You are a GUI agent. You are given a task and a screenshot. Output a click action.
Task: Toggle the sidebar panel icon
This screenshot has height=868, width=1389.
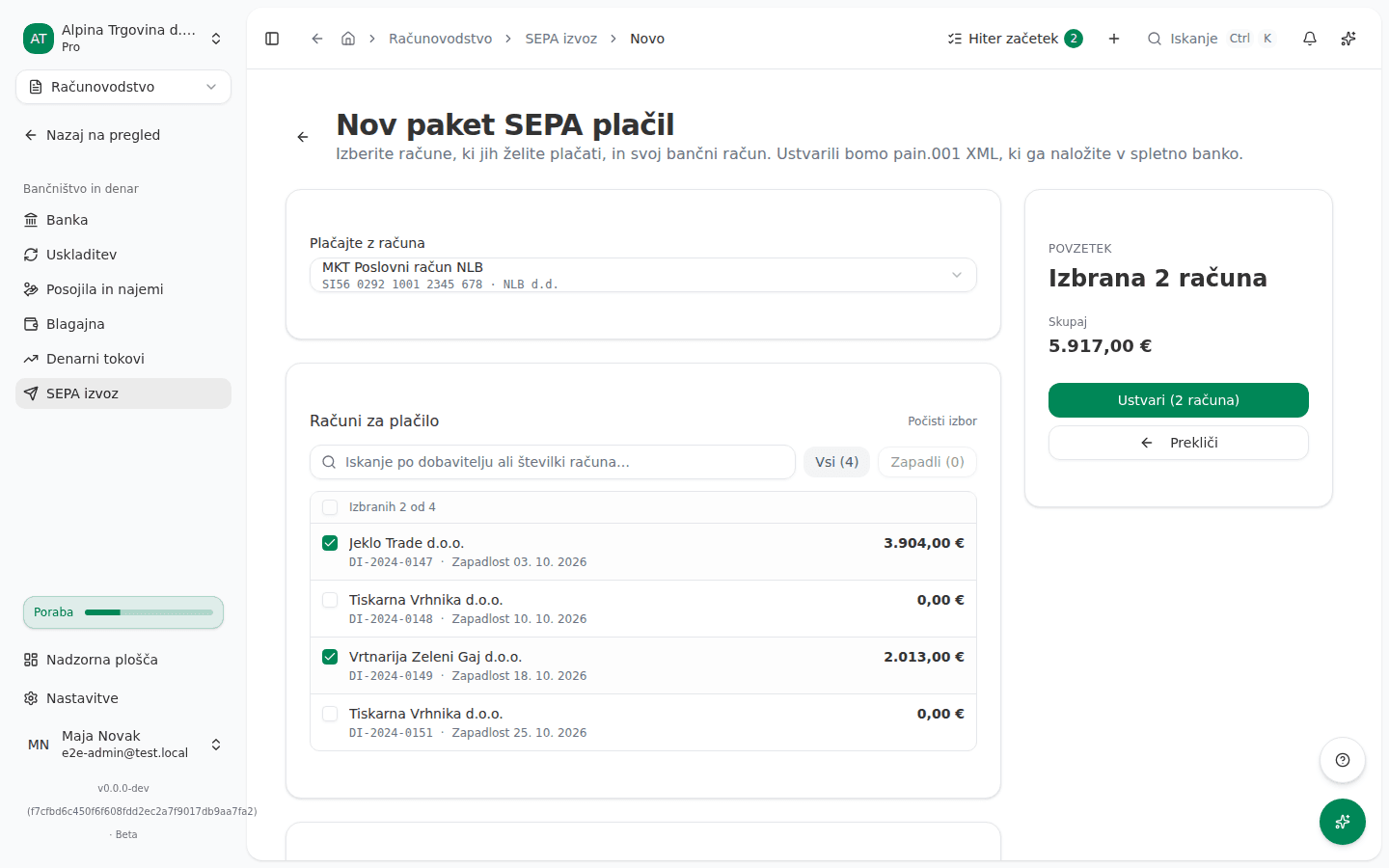click(x=272, y=39)
